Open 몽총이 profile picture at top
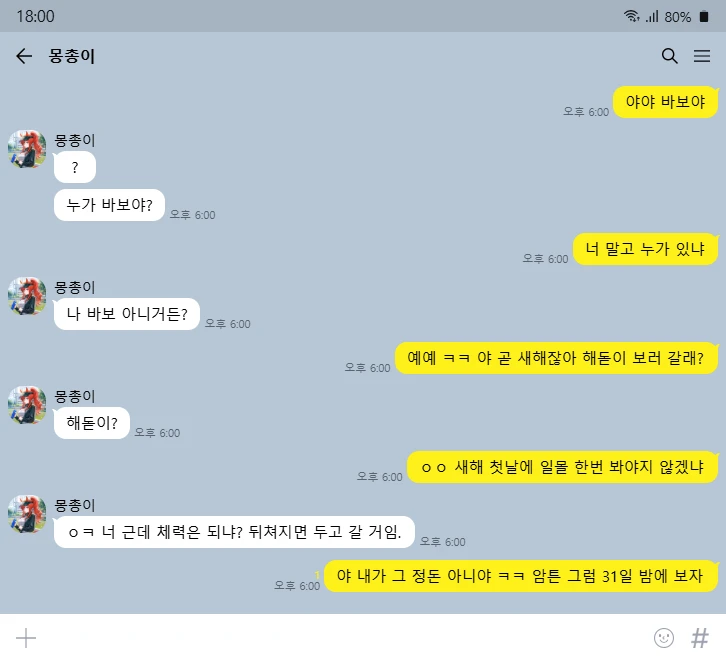 (27, 149)
